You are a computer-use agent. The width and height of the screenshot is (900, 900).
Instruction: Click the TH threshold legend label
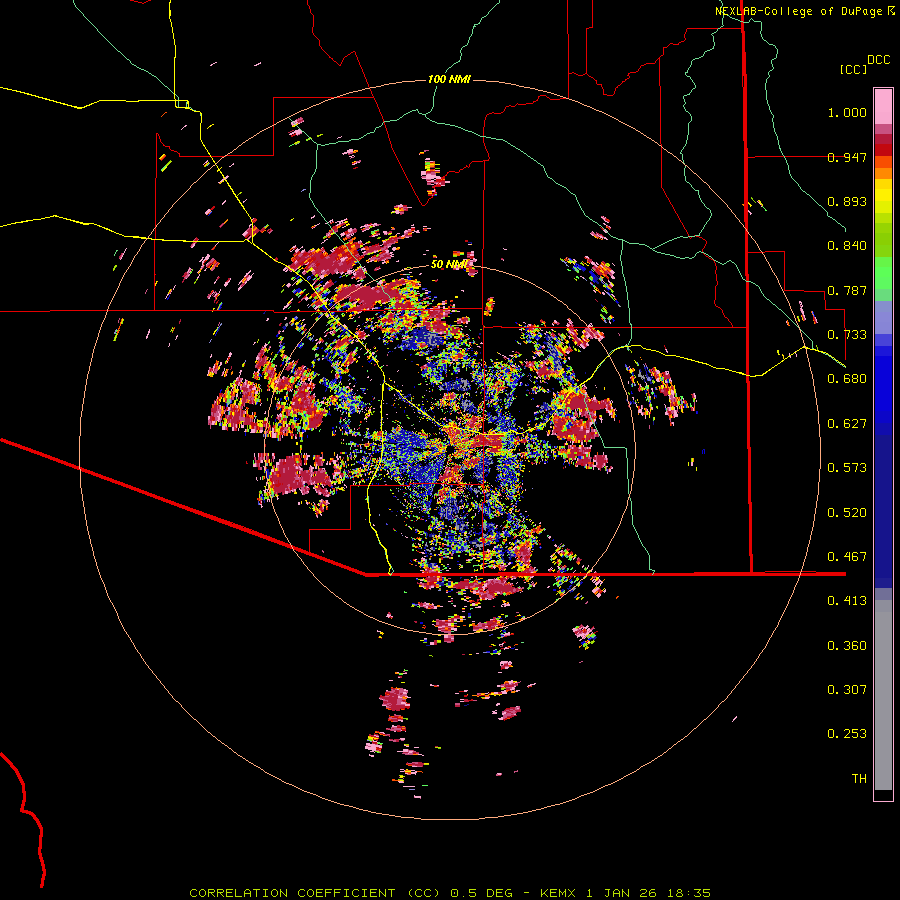pyautogui.click(x=859, y=779)
